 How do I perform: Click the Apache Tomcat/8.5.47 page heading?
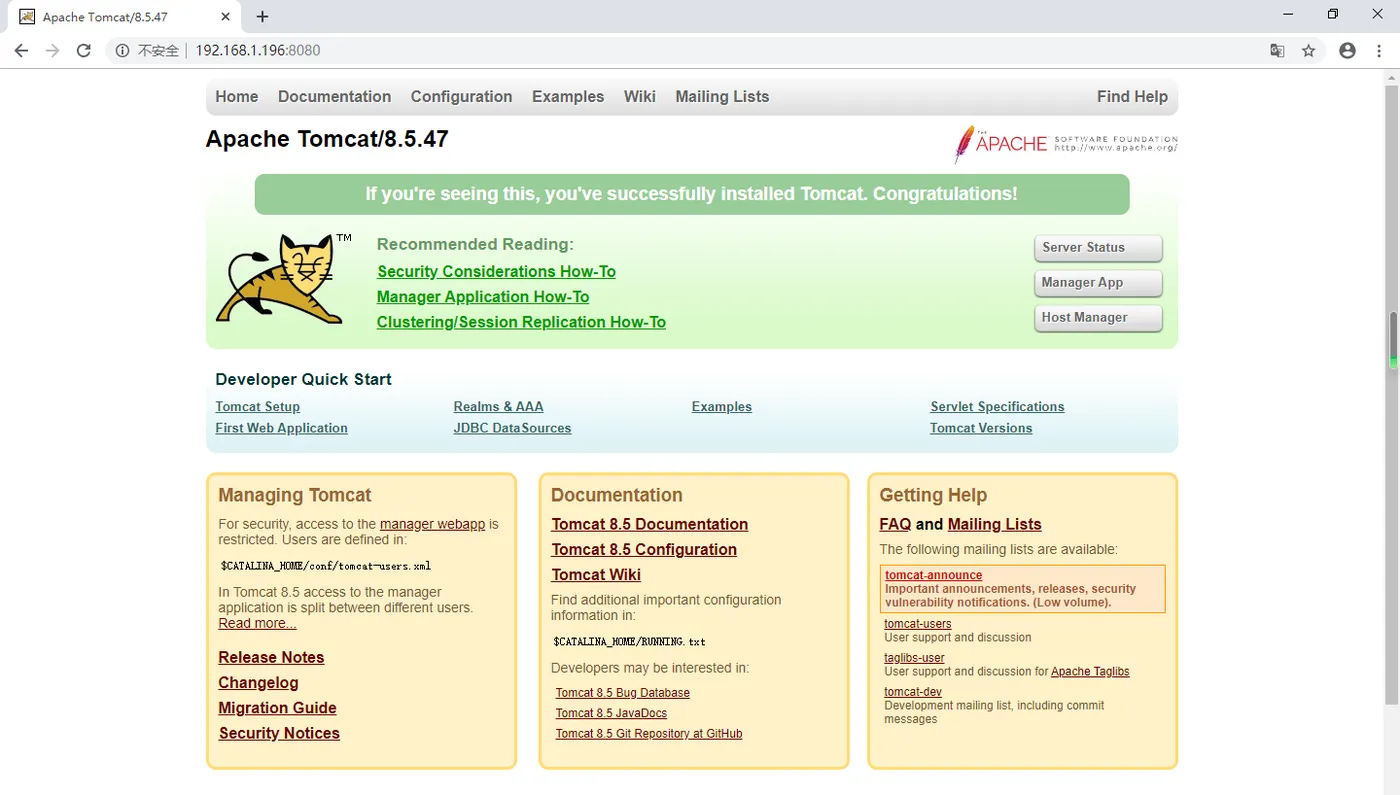point(327,139)
